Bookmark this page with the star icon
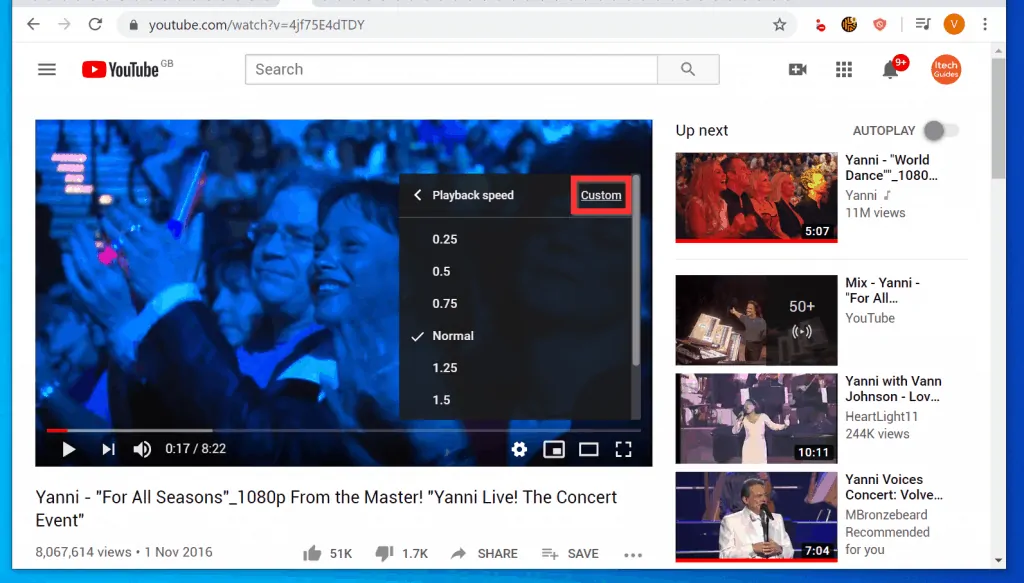This screenshot has width=1024, height=583. tap(779, 25)
